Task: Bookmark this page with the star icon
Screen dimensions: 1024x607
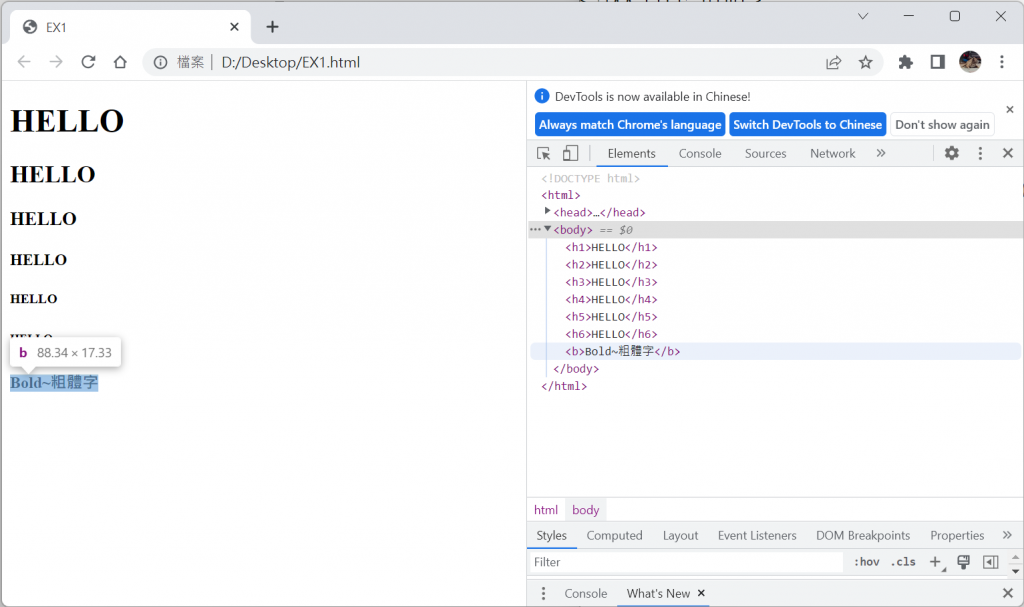Action: click(865, 62)
